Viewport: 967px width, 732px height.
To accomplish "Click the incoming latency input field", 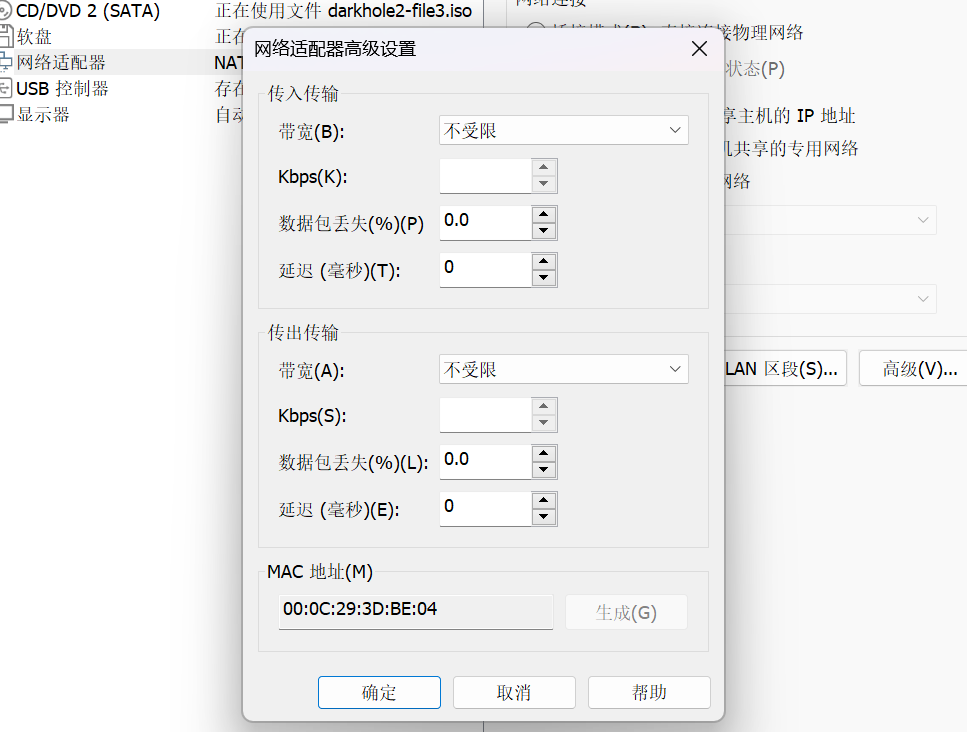I will click(x=485, y=269).
